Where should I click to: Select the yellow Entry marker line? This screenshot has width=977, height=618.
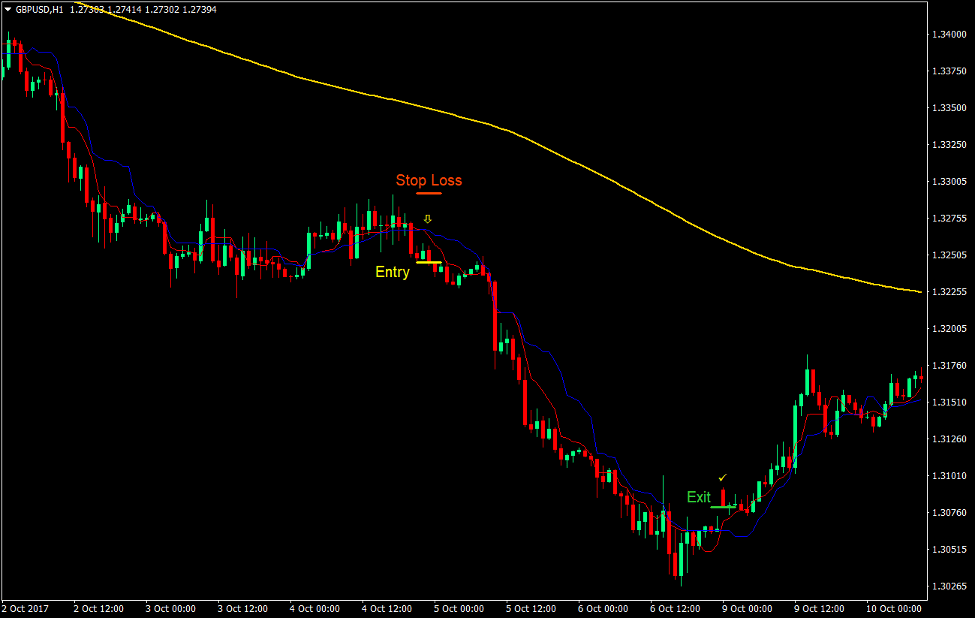point(431,260)
